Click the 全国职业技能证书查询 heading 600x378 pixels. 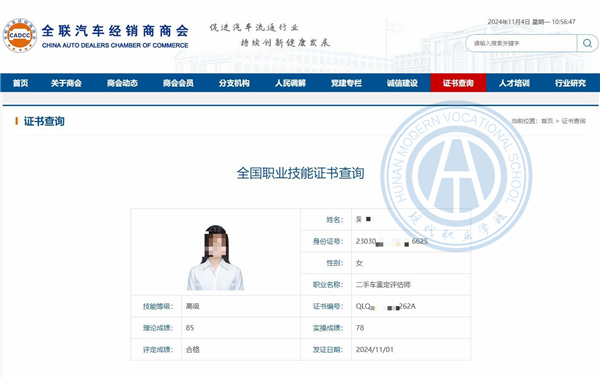click(300, 173)
